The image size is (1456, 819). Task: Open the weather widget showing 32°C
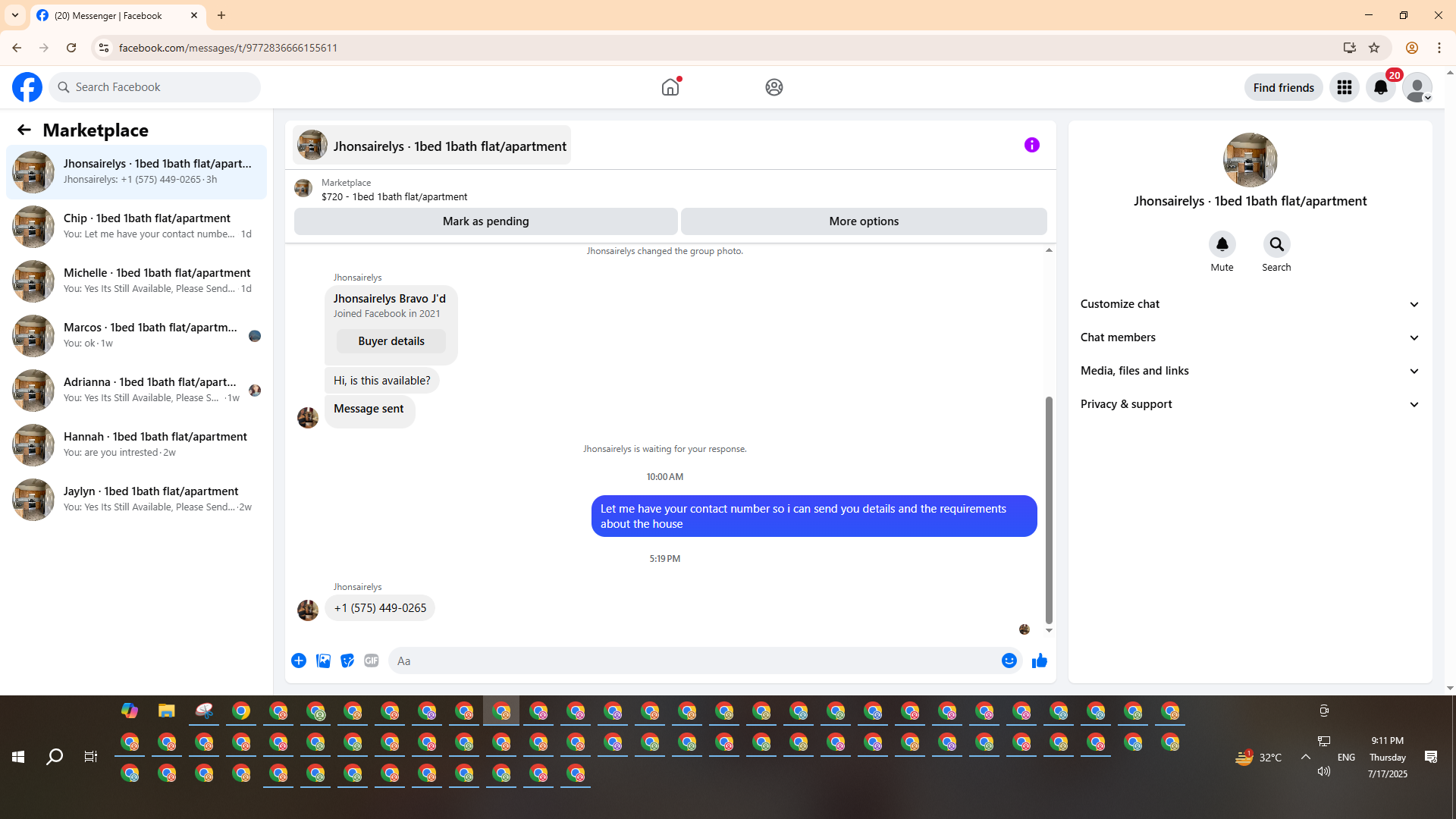(x=1258, y=757)
